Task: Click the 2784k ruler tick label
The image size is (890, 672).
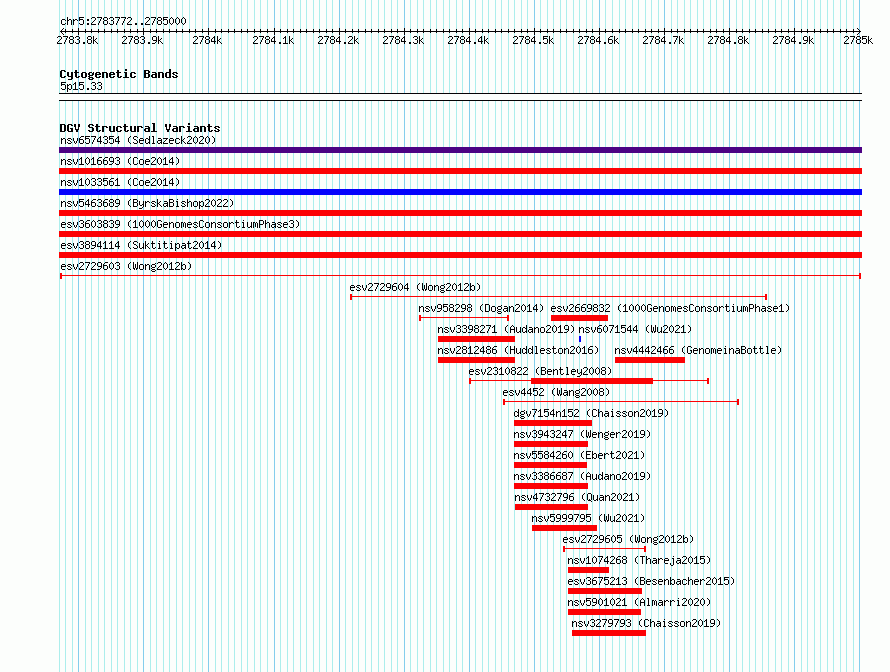Action: pyautogui.click(x=207, y=40)
